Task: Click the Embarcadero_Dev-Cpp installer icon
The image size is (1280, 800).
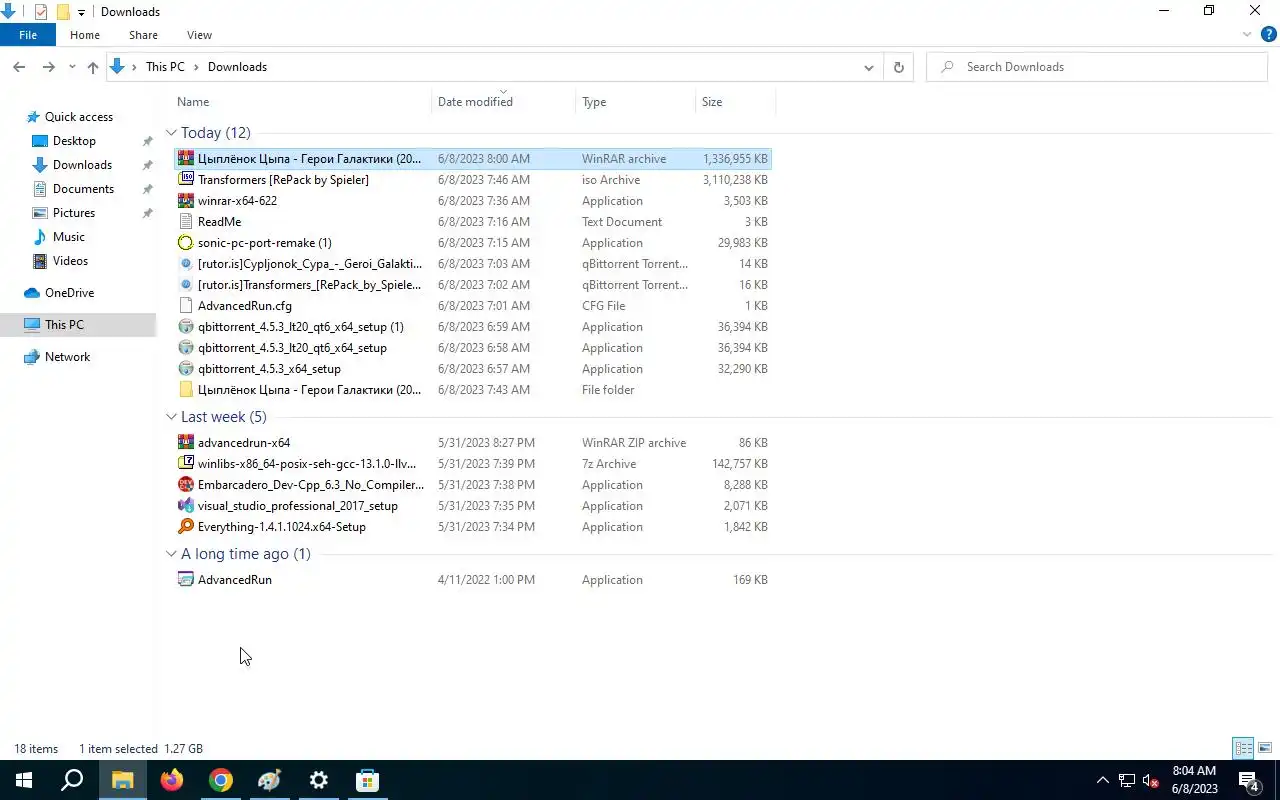Action: pos(185,484)
